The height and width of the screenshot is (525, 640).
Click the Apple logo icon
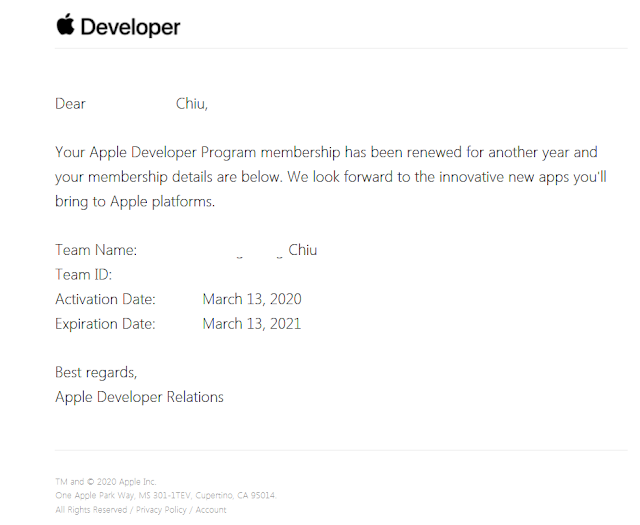click(65, 24)
